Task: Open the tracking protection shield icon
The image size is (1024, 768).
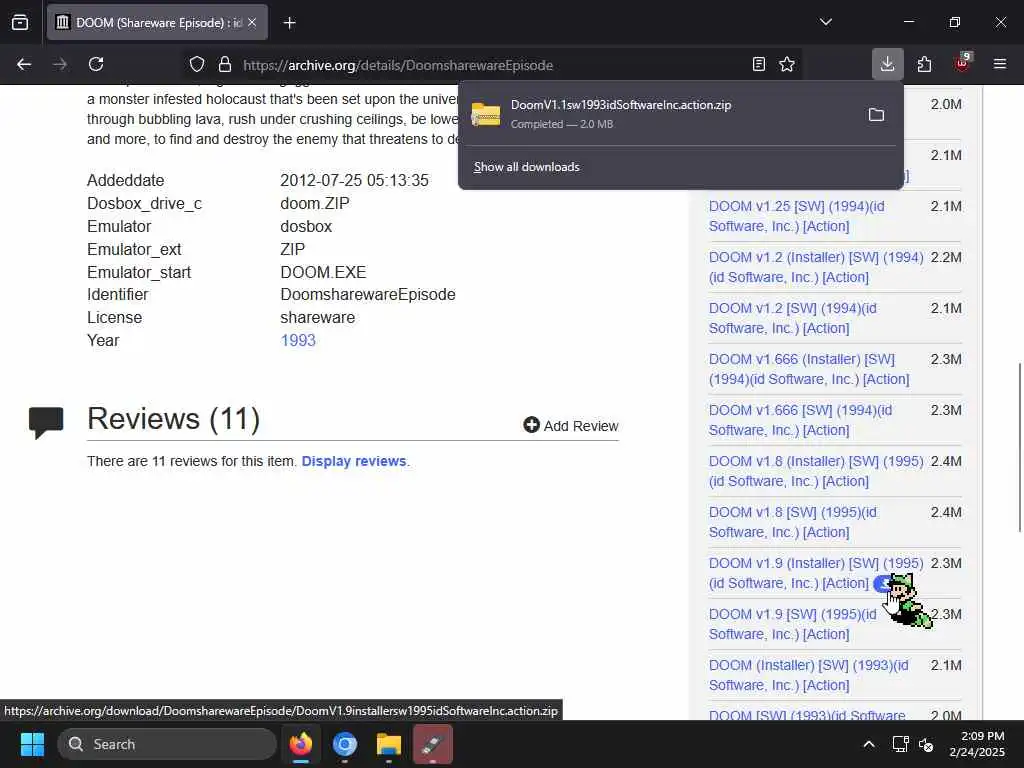Action: [197, 65]
